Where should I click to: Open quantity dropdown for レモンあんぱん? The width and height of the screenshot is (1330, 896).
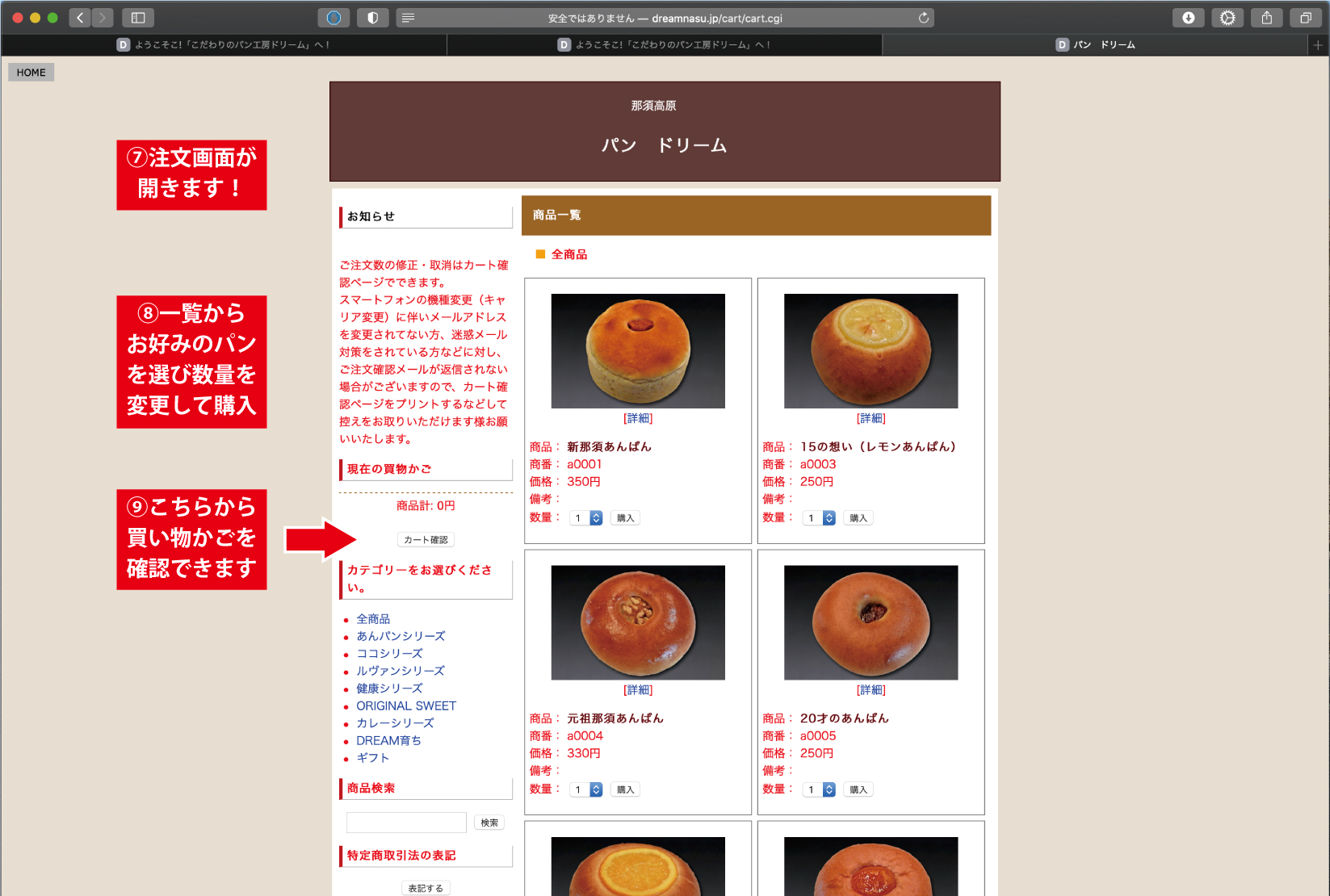[x=820, y=518]
